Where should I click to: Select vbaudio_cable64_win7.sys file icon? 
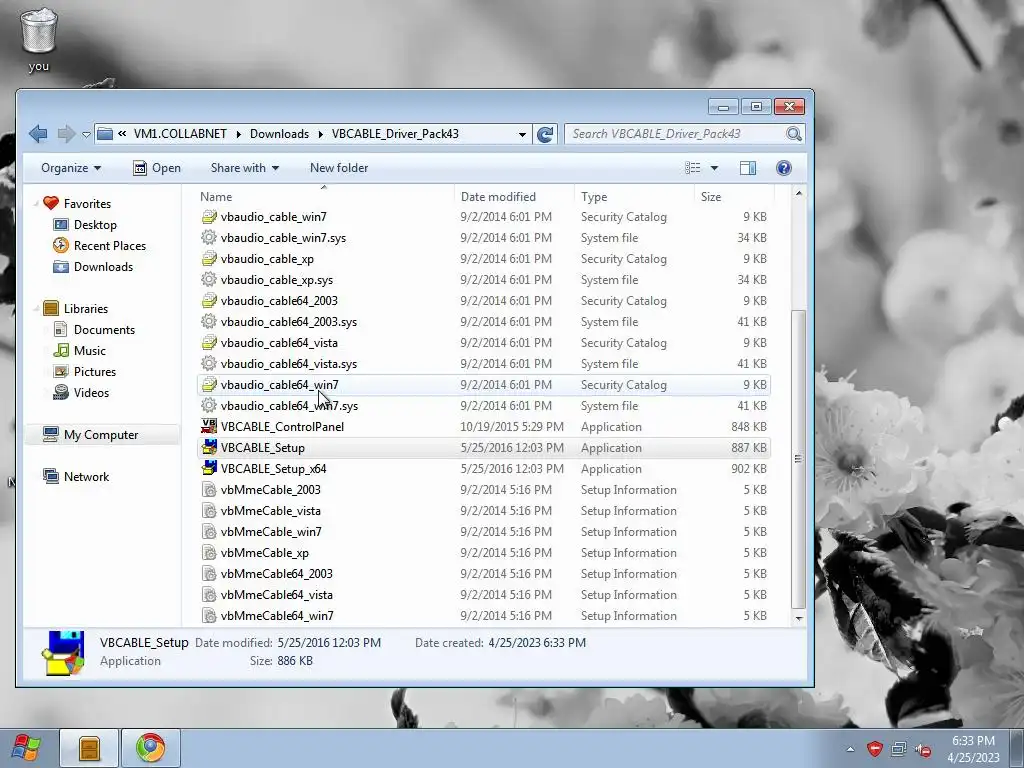209,406
